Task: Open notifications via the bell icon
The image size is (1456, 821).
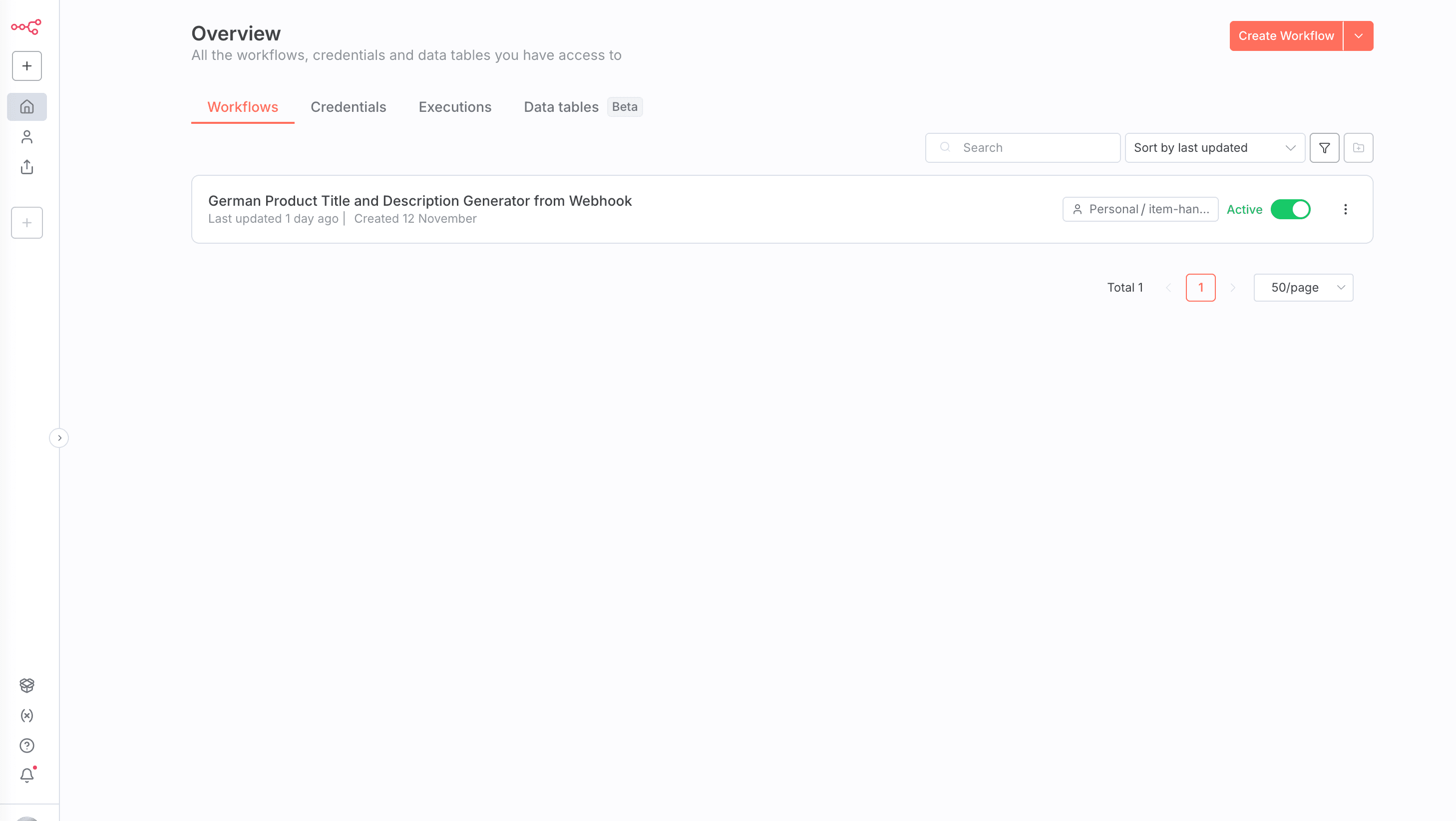Action: click(26, 775)
